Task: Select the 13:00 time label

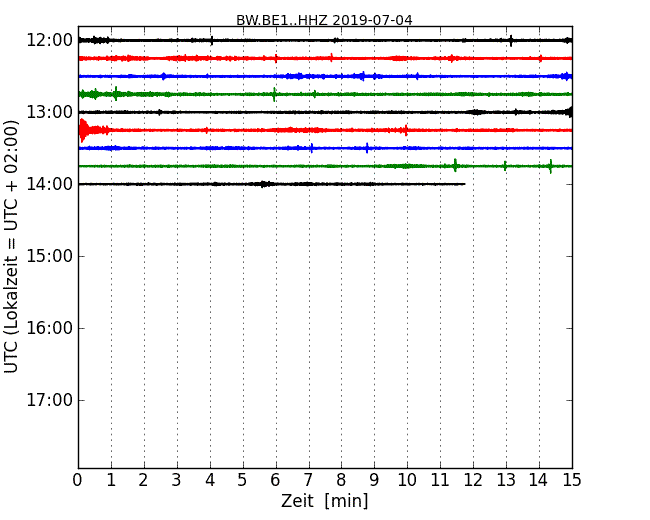Action: 49,112
